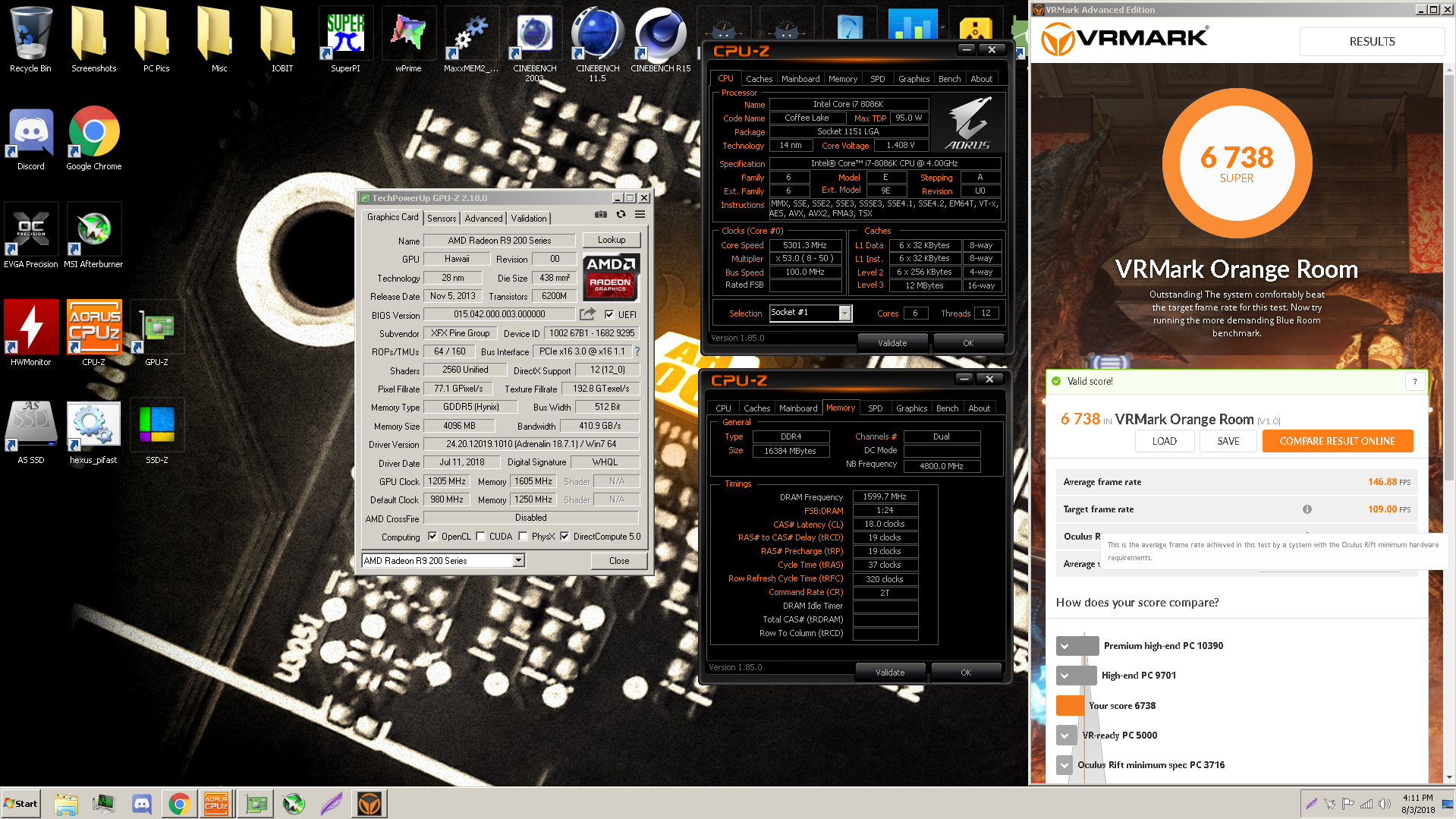Viewport: 1456px width, 819px height.
Task: Click OK in lower CPU-Z window
Action: [x=966, y=673]
